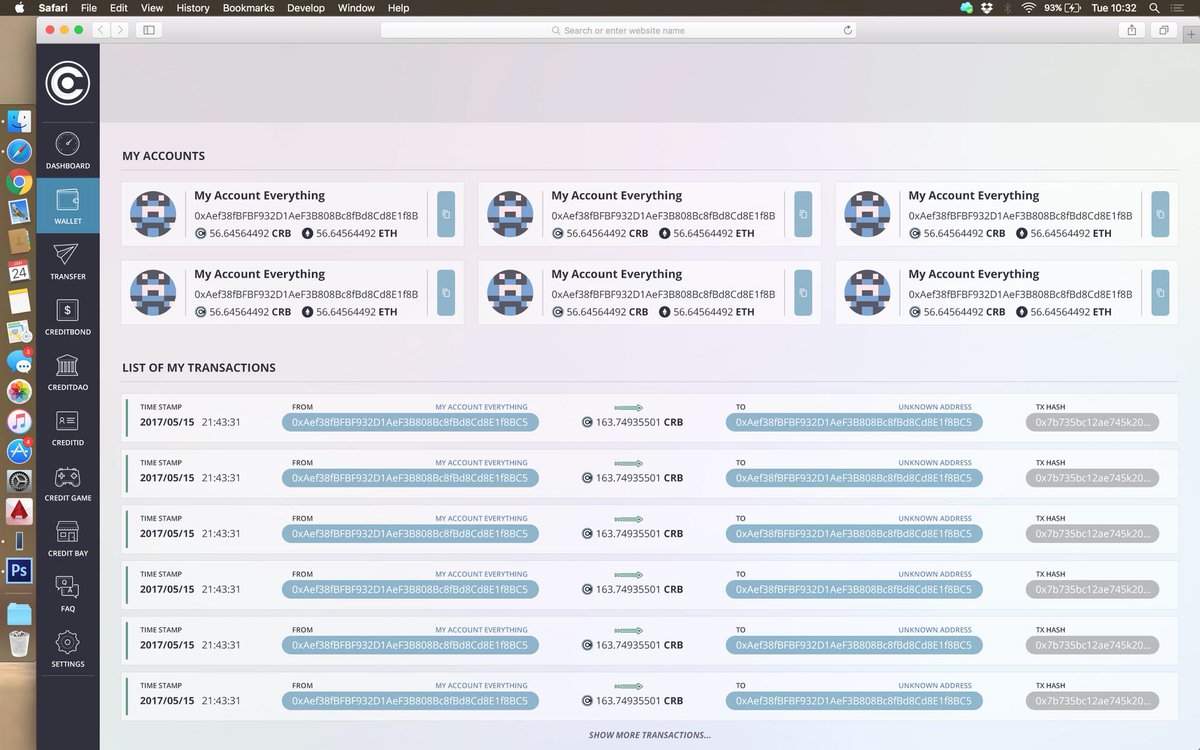
Task: Open the View menu
Action: coord(152,8)
